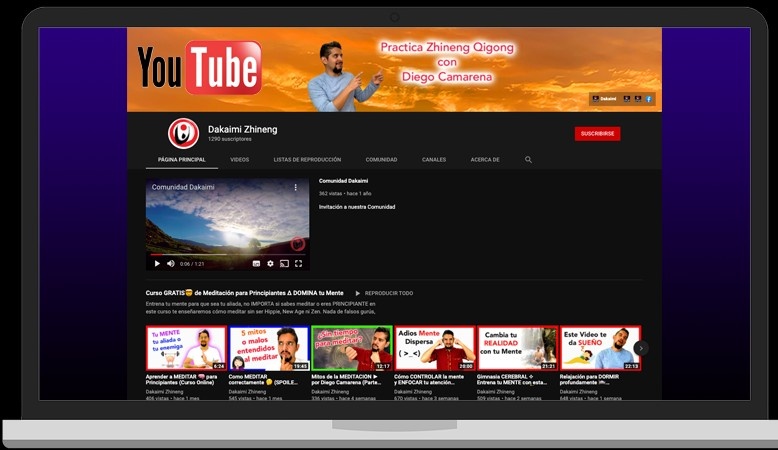Search the channel with the magnifier icon
The width and height of the screenshot is (778, 450).
point(528,160)
